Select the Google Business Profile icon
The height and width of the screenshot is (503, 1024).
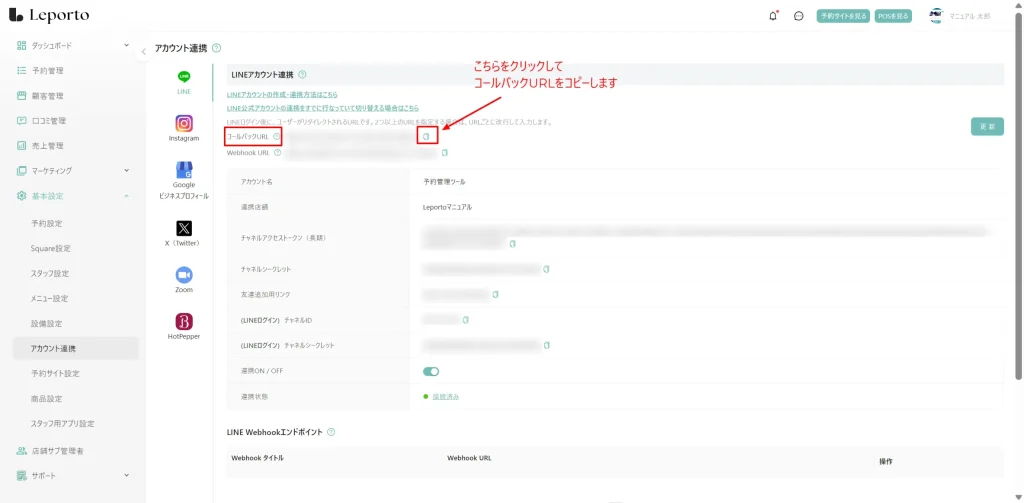184,171
